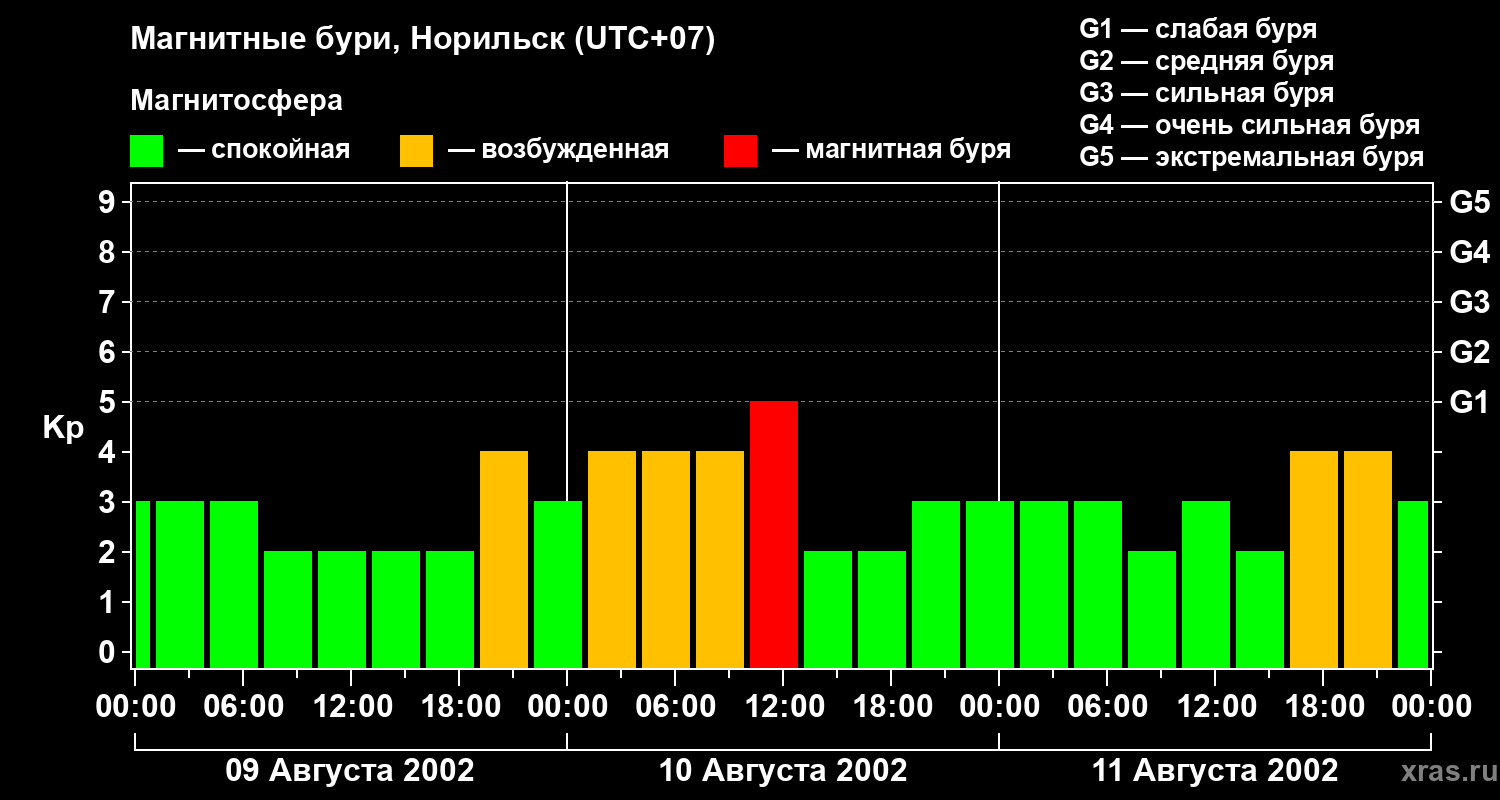1500x800 pixels.
Task: Select the 'G1 — слабая буря' legend line
Action: pos(1198,29)
